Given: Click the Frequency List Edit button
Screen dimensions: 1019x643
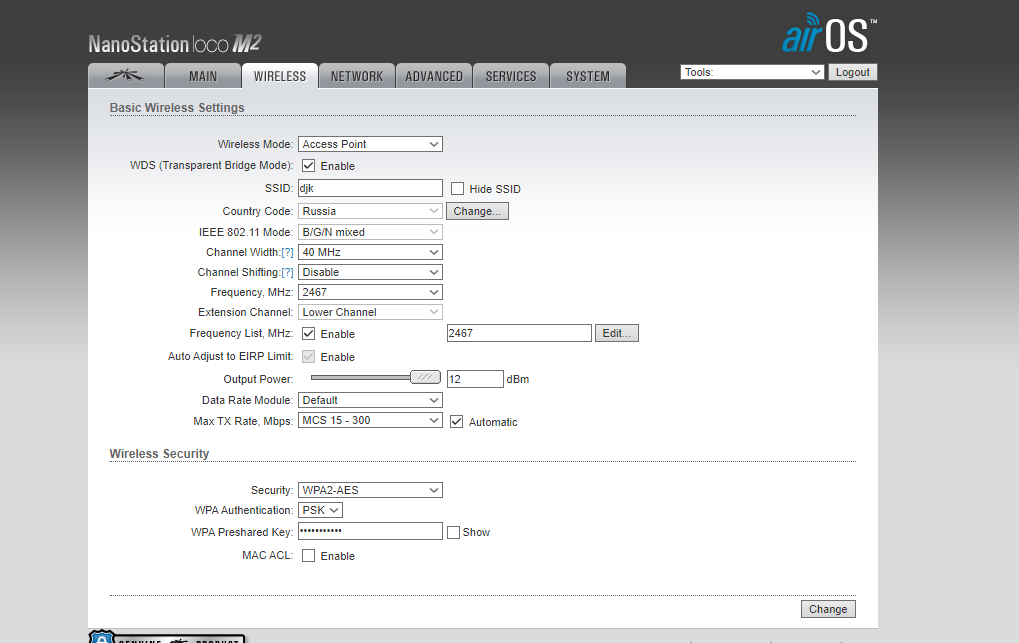Looking at the screenshot, I should [616, 333].
